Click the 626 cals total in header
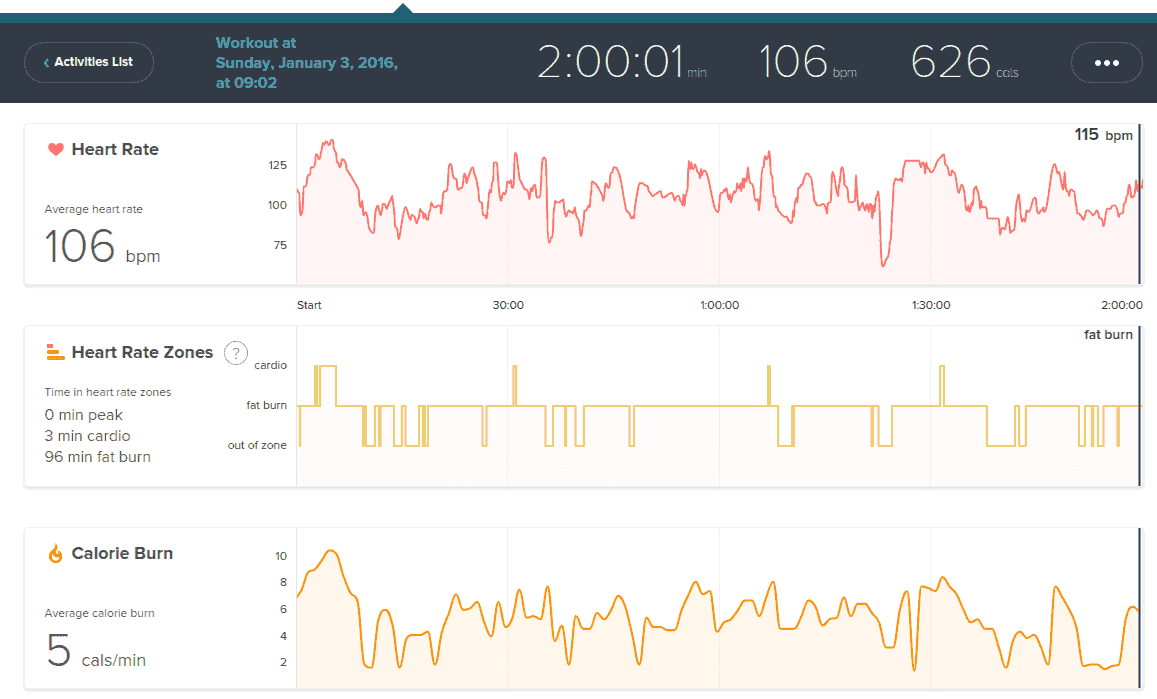The image size is (1157, 699). click(x=951, y=62)
